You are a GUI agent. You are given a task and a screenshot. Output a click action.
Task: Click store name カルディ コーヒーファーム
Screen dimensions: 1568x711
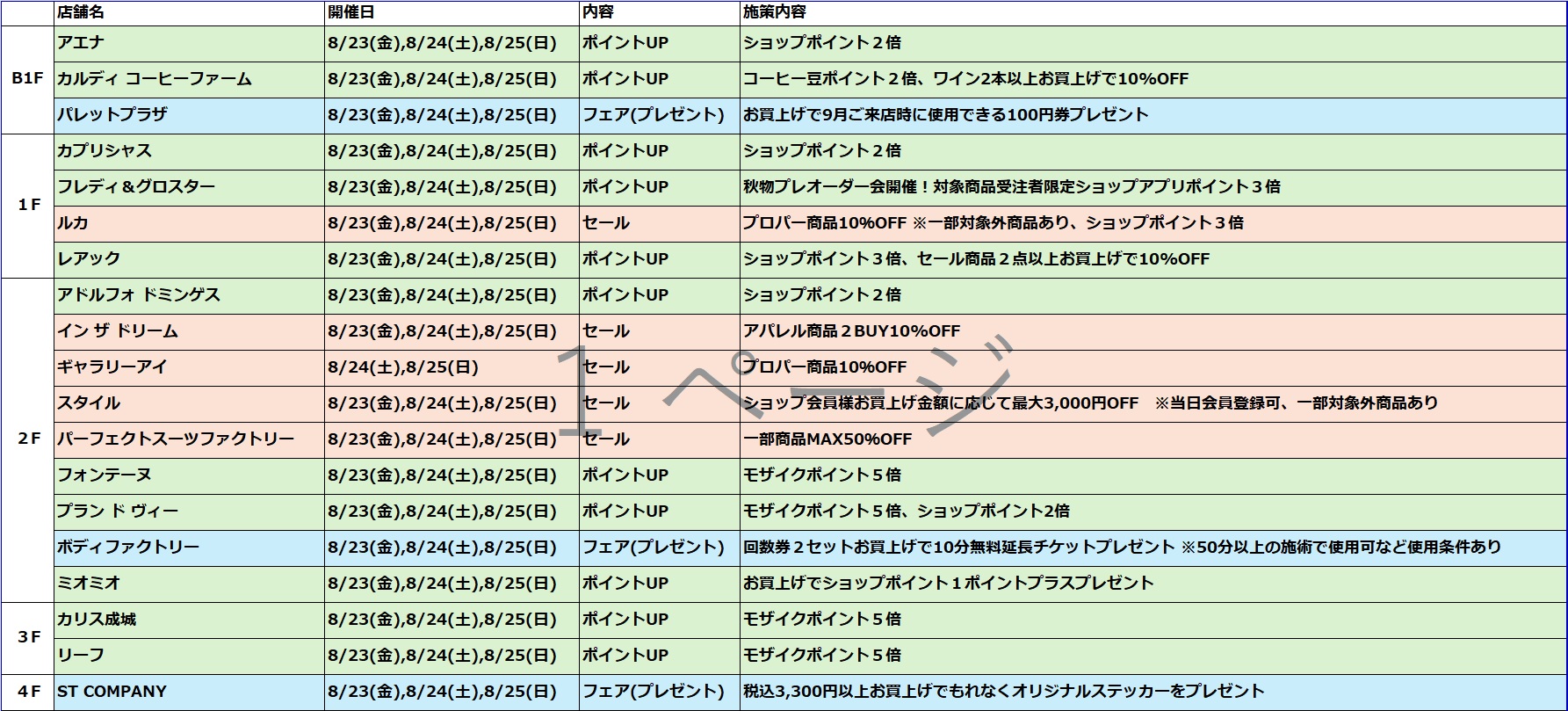point(155,79)
